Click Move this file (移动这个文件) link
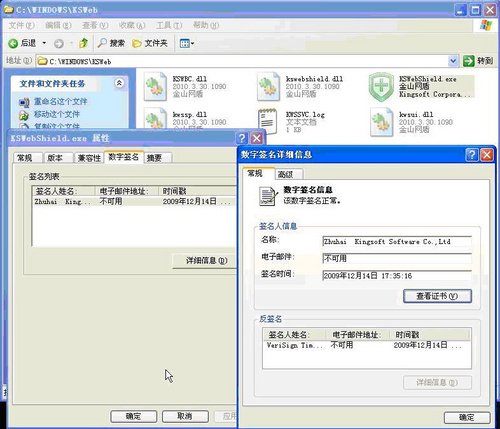The image size is (500, 429). (57, 114)
